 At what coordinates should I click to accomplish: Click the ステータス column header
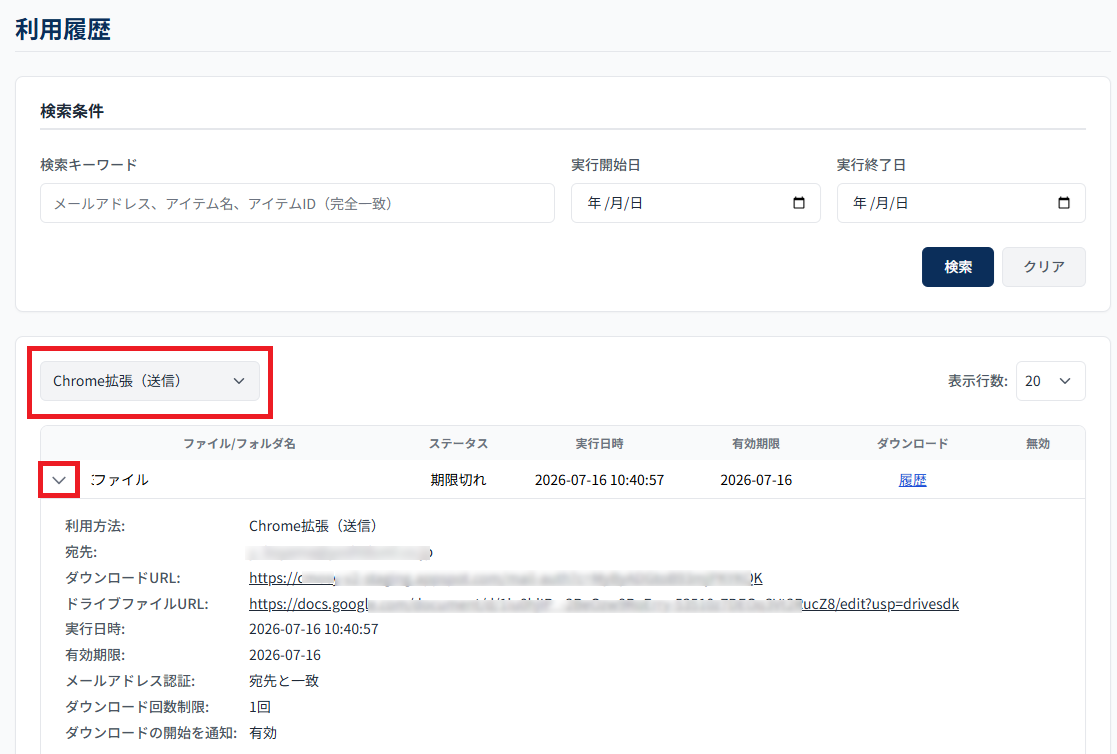coord(458,443)
